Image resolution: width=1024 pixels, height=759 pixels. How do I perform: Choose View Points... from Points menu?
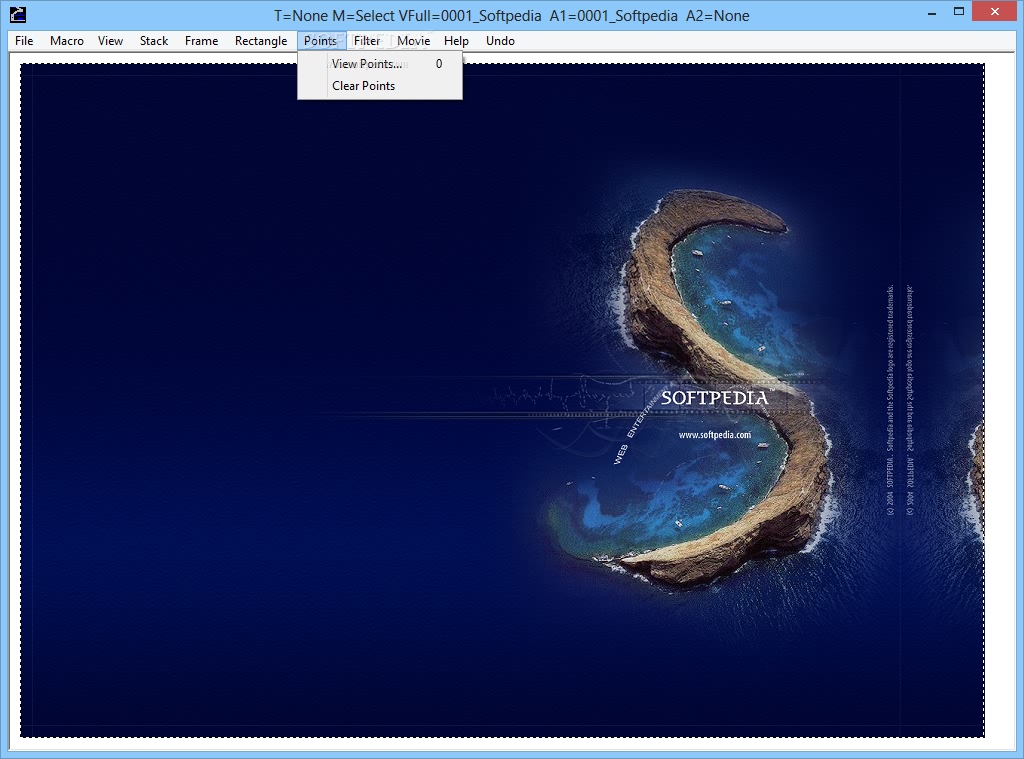click(x=380, y=63)
